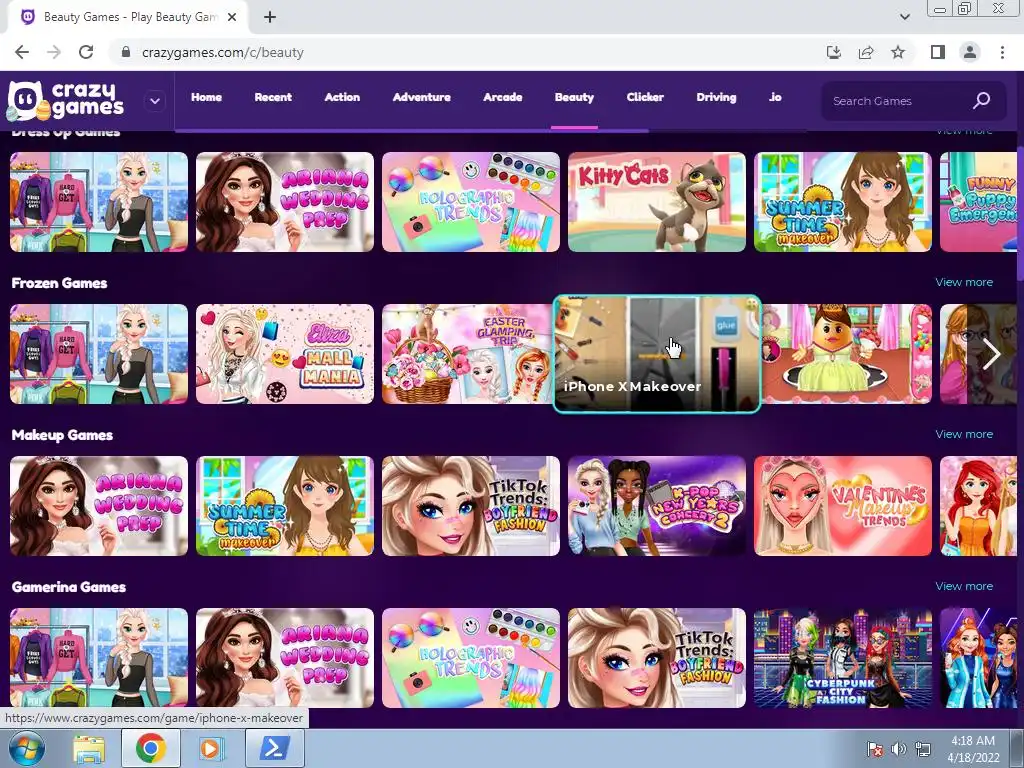This screenshot has width=1024, height=768.
Task: Open the PowerShell taskbar icon
Action: (x=274, y=748)
